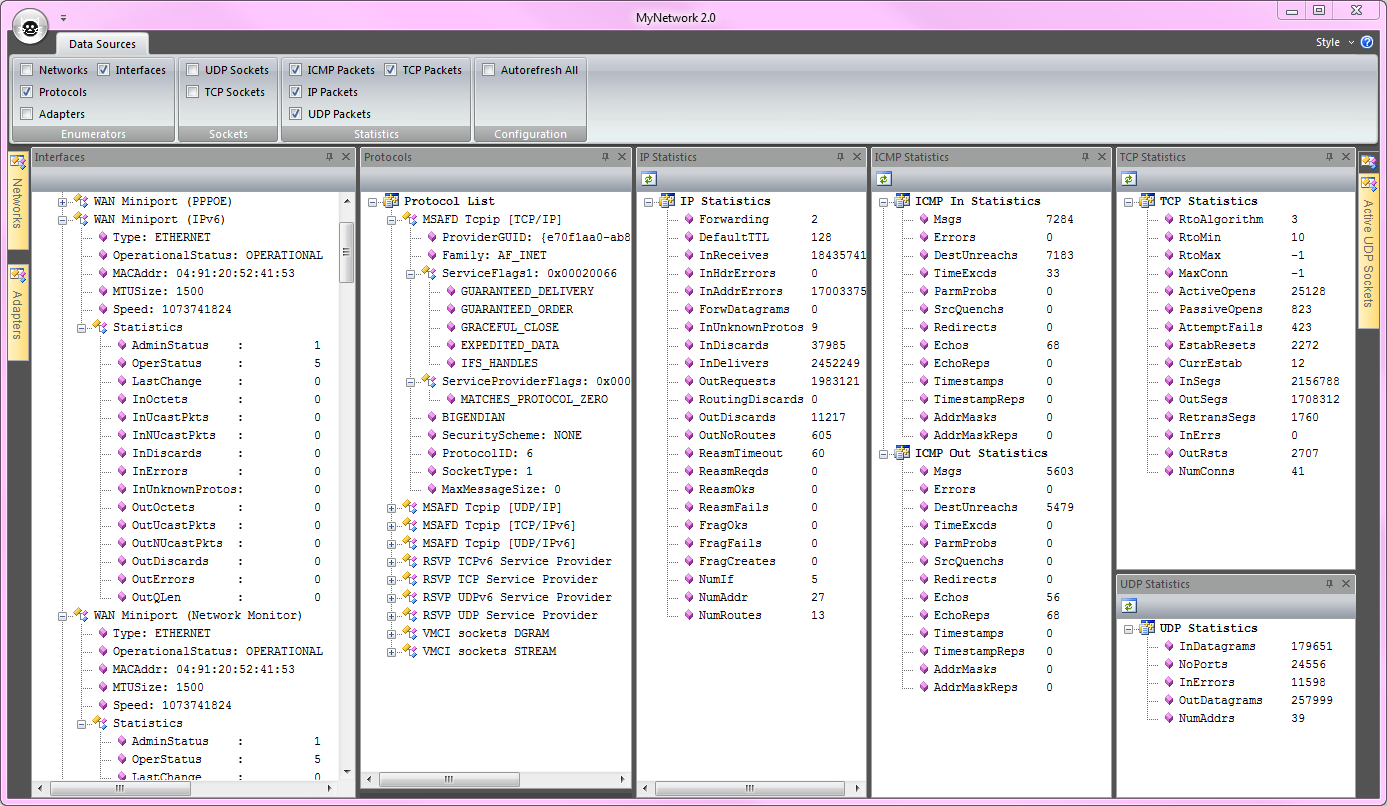1387x806 pixels.
Task: Close the Protocols panel
Action: pos(621,157)
